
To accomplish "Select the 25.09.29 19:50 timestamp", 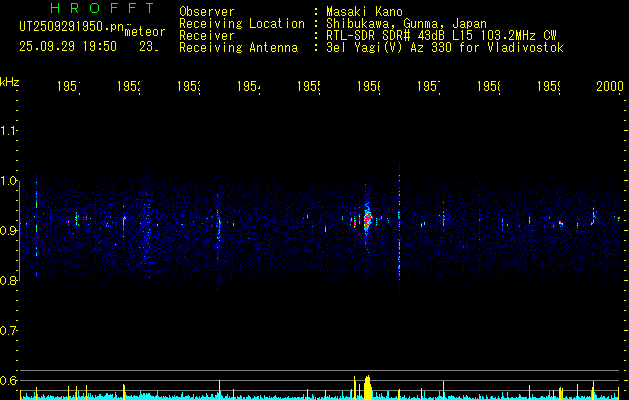I will [68, 47].
